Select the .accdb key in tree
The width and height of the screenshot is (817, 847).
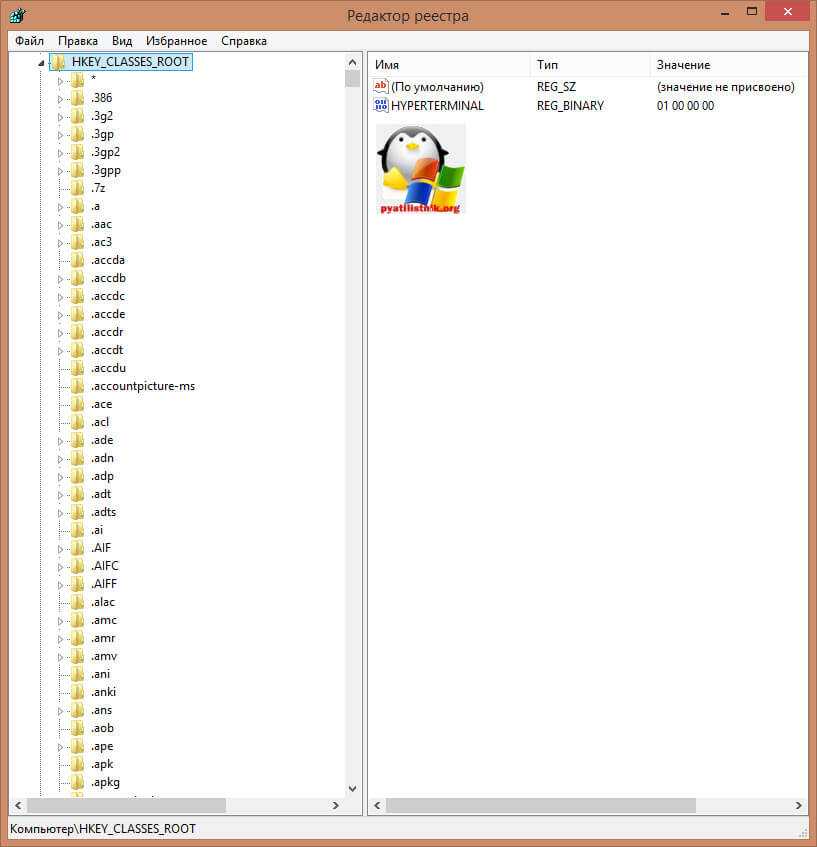pos(108,278)
